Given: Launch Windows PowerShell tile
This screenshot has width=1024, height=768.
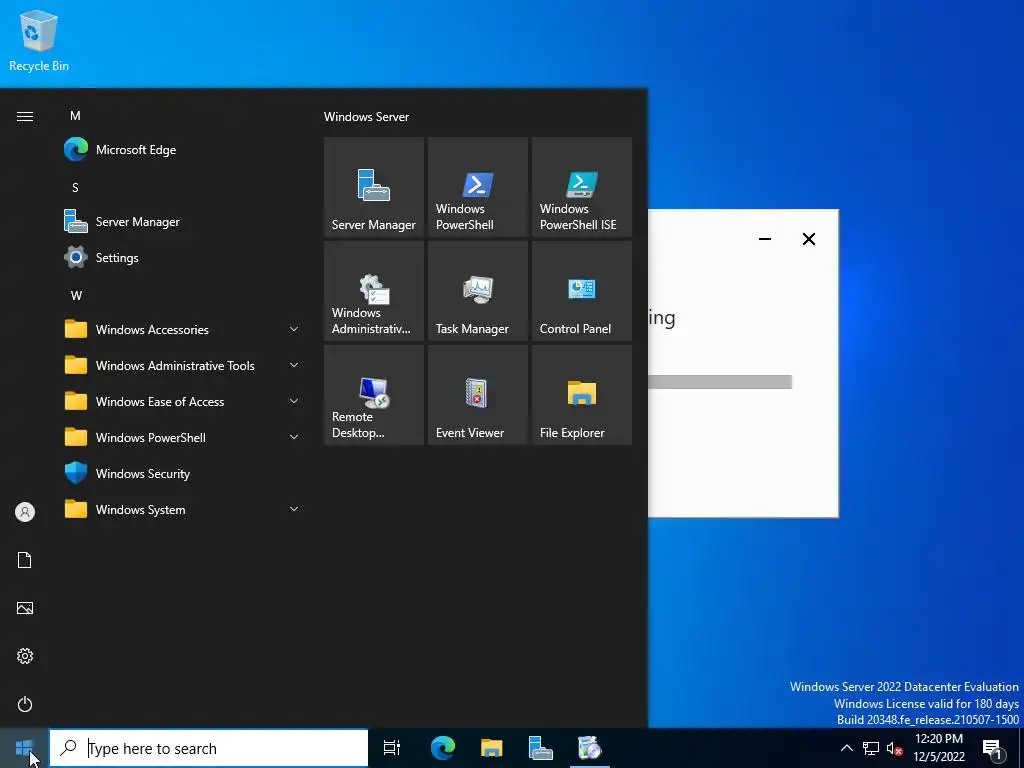Looking at the screenshot, I should (477, 187).
